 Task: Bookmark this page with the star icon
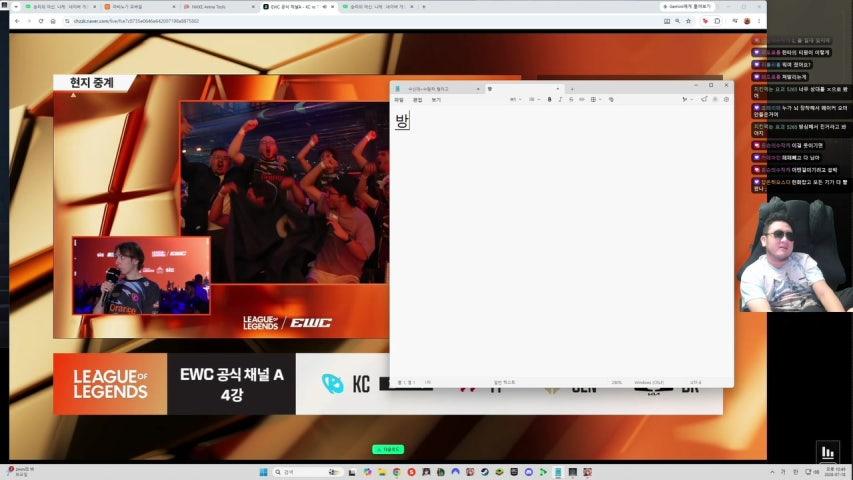(688, 21)
